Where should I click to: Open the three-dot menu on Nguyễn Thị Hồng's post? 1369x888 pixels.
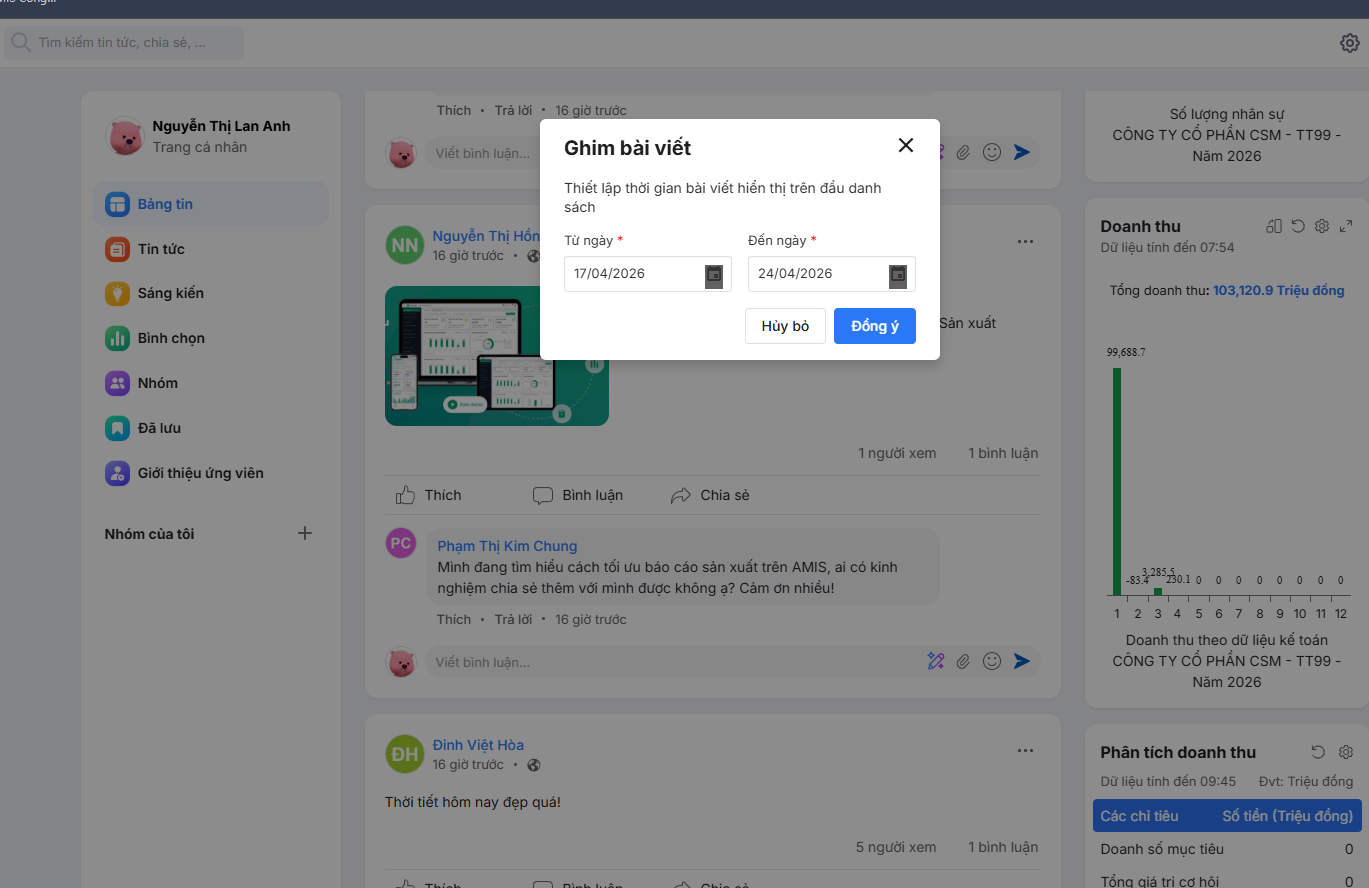tap(1025, 241)
